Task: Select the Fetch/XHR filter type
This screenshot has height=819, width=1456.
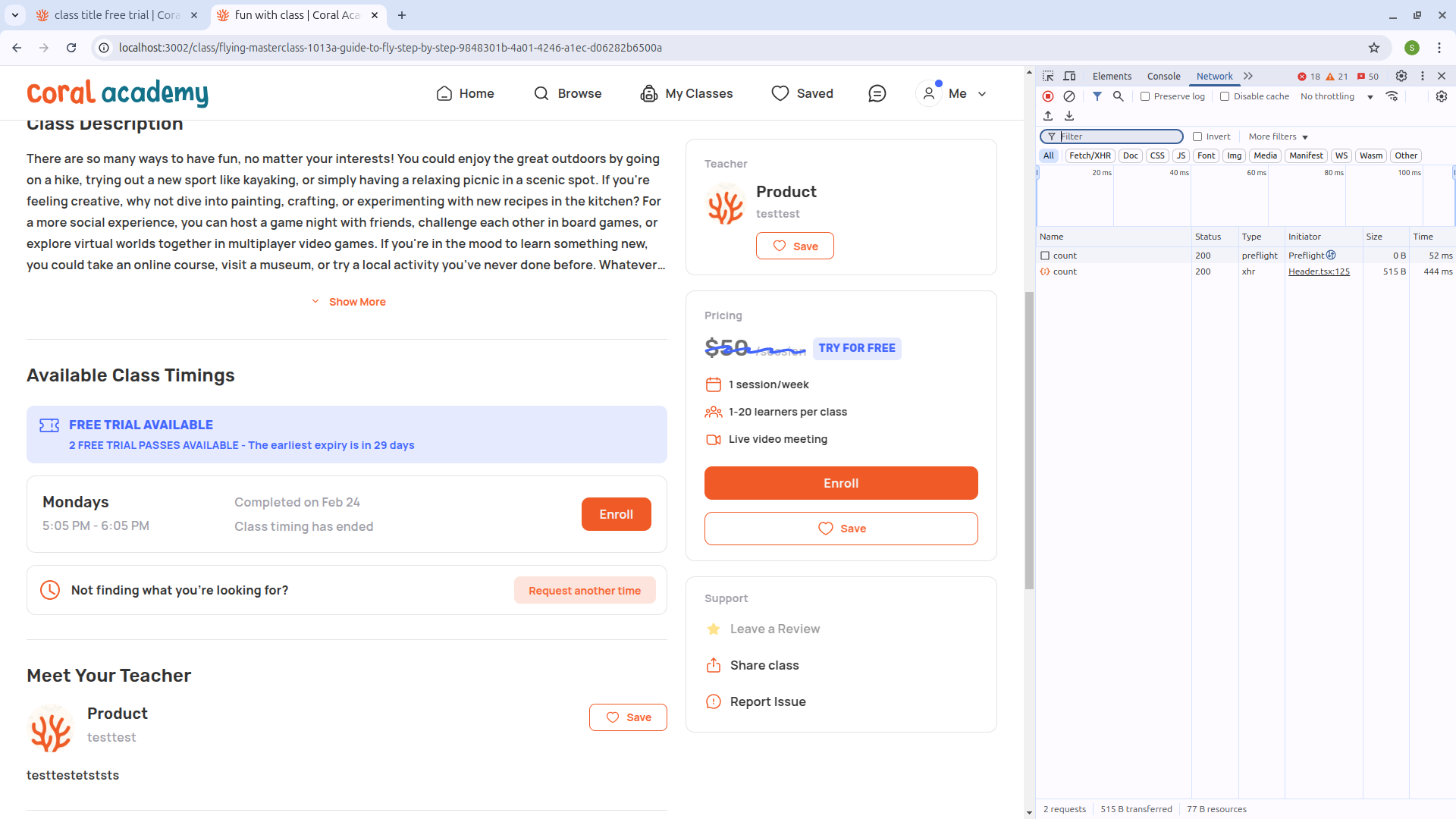Action: tap(1090, 155)
